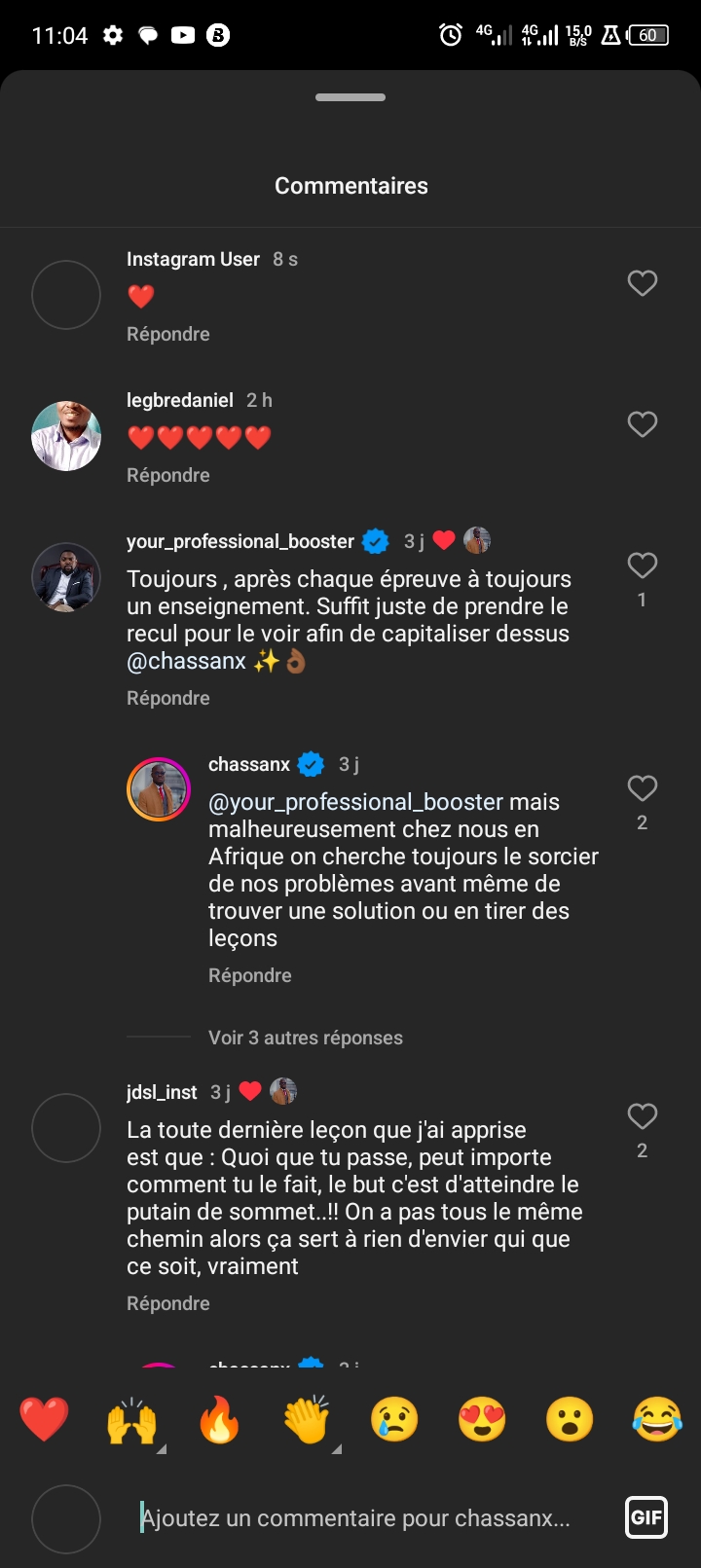This screenshot has height=1568, width=701.
Task: Reply to your_professional_booster's comment
Action: point(168,698)
